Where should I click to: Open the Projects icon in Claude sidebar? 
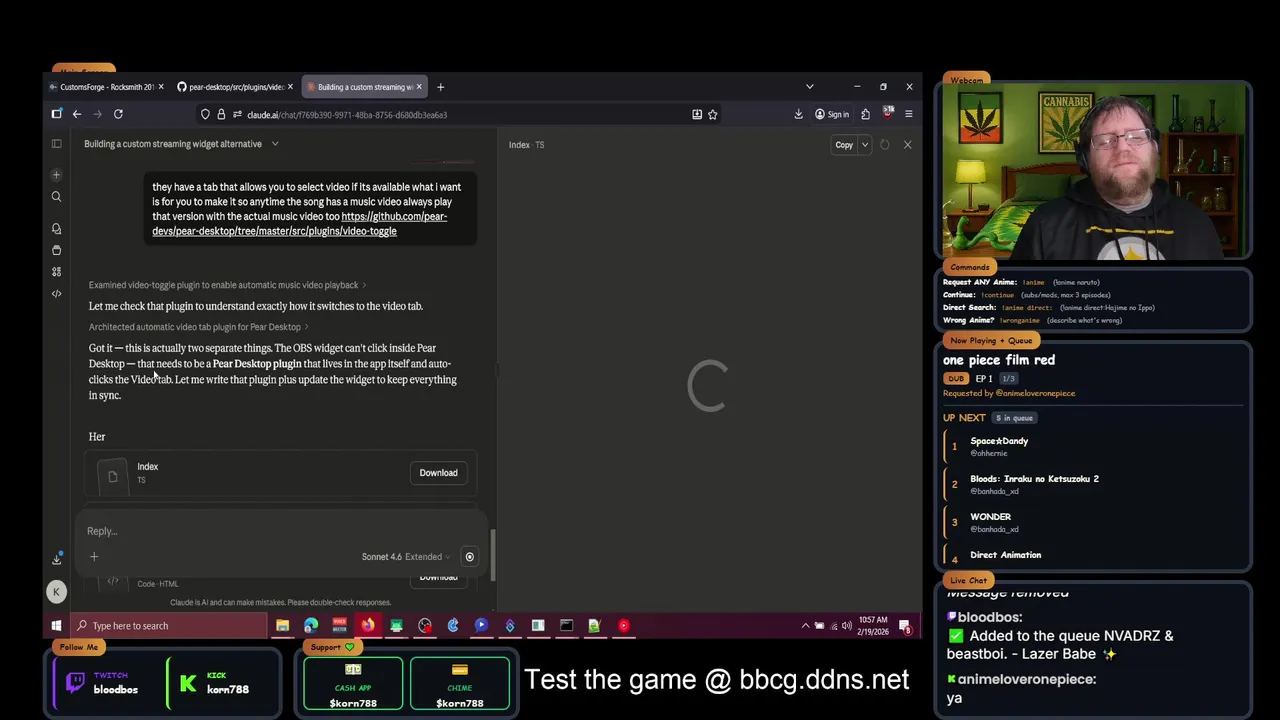pyautogui.click(x=56, y=250)
